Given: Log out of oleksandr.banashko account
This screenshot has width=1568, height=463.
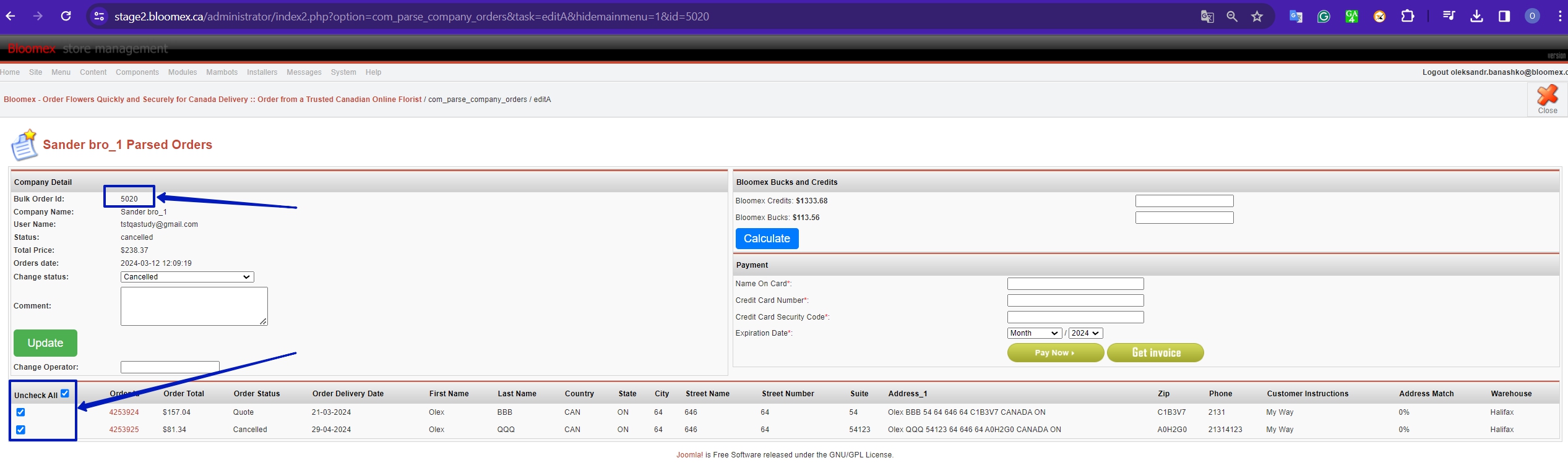Looking at the screenshot, I should [1494, 72].
